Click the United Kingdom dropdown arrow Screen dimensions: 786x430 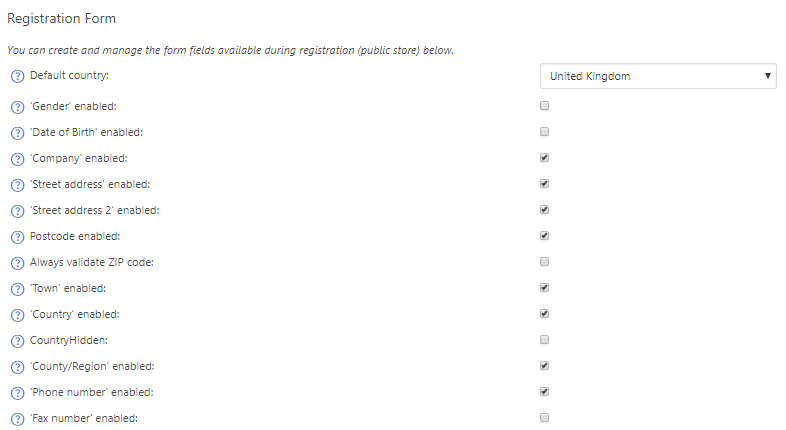click(x=767, y=76)
